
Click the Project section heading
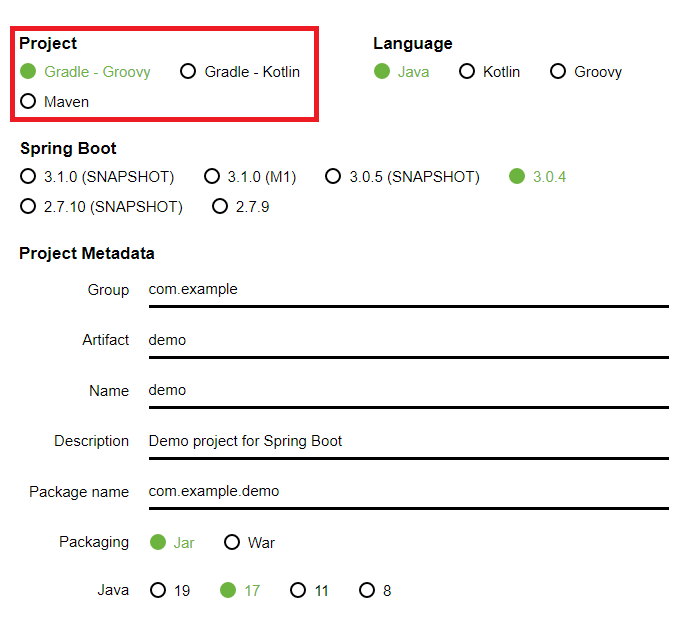[x=48, y=43]
